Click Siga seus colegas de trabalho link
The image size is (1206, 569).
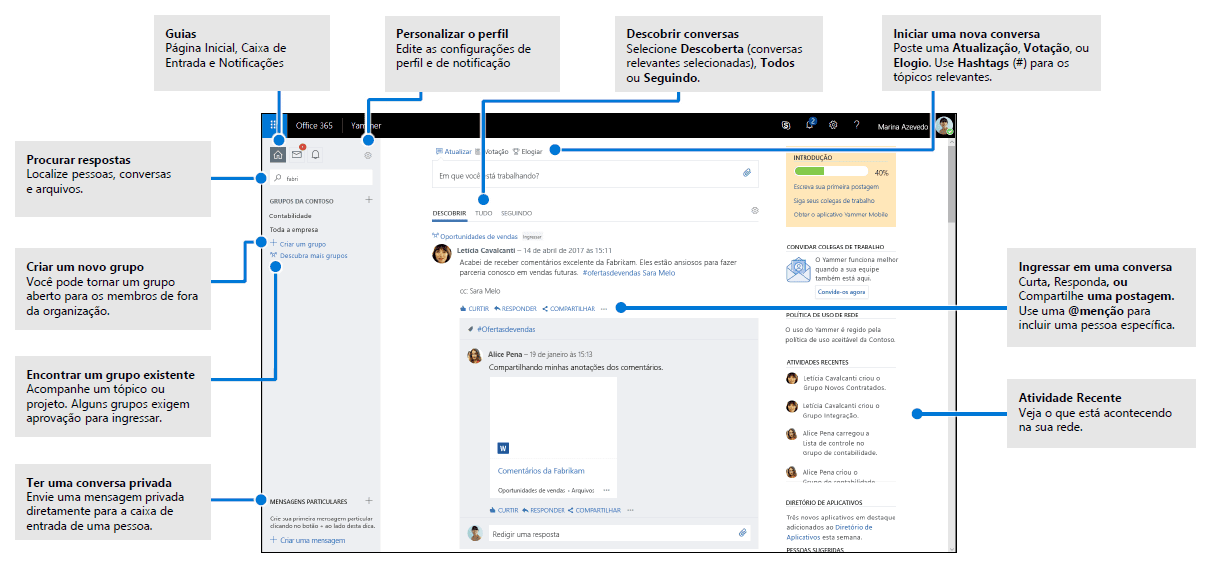pos(834,200)
